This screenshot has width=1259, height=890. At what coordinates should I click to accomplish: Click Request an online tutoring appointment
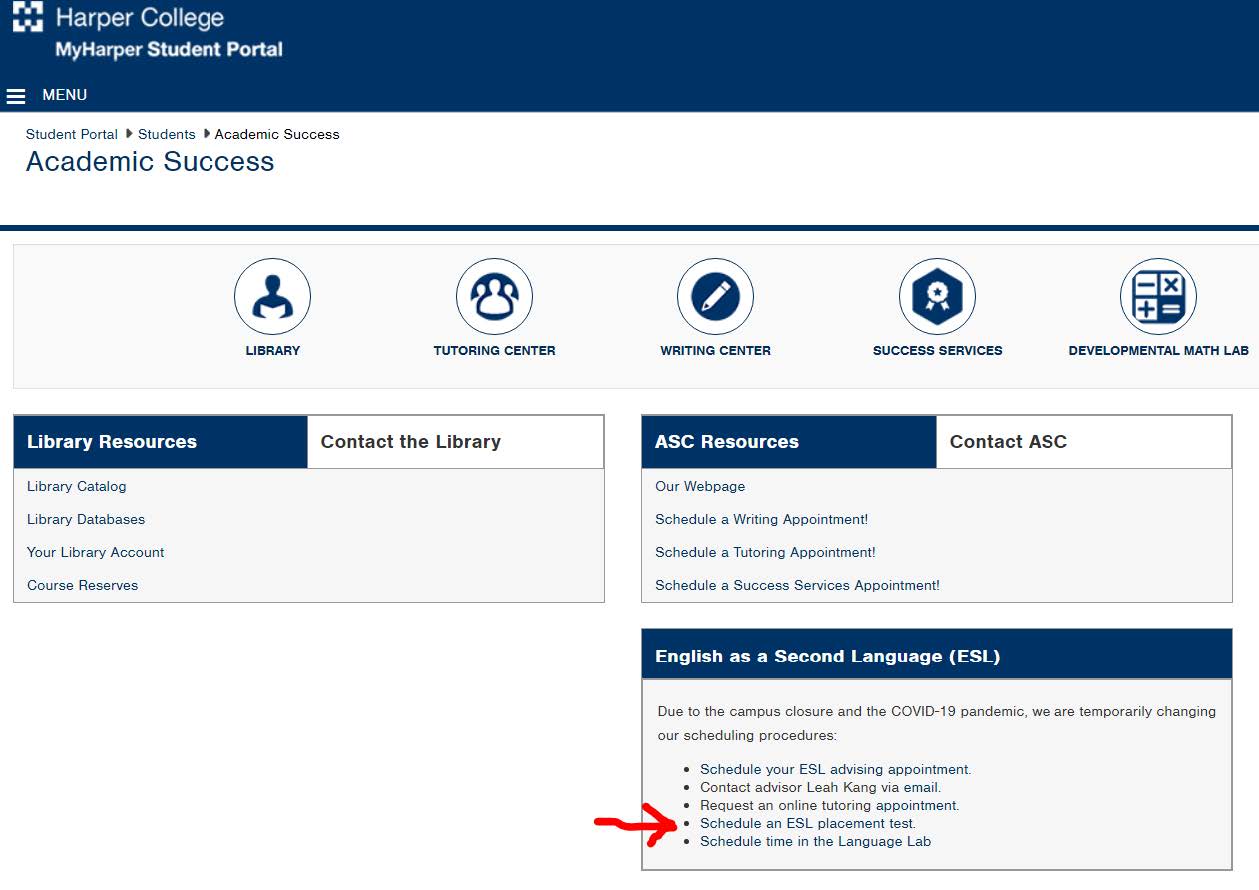[x=830, y=805]
